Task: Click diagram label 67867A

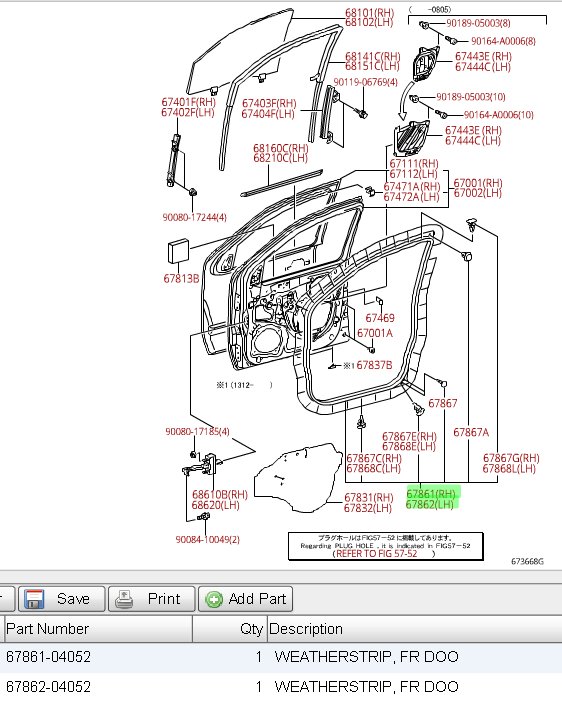Action: (471, 432)
